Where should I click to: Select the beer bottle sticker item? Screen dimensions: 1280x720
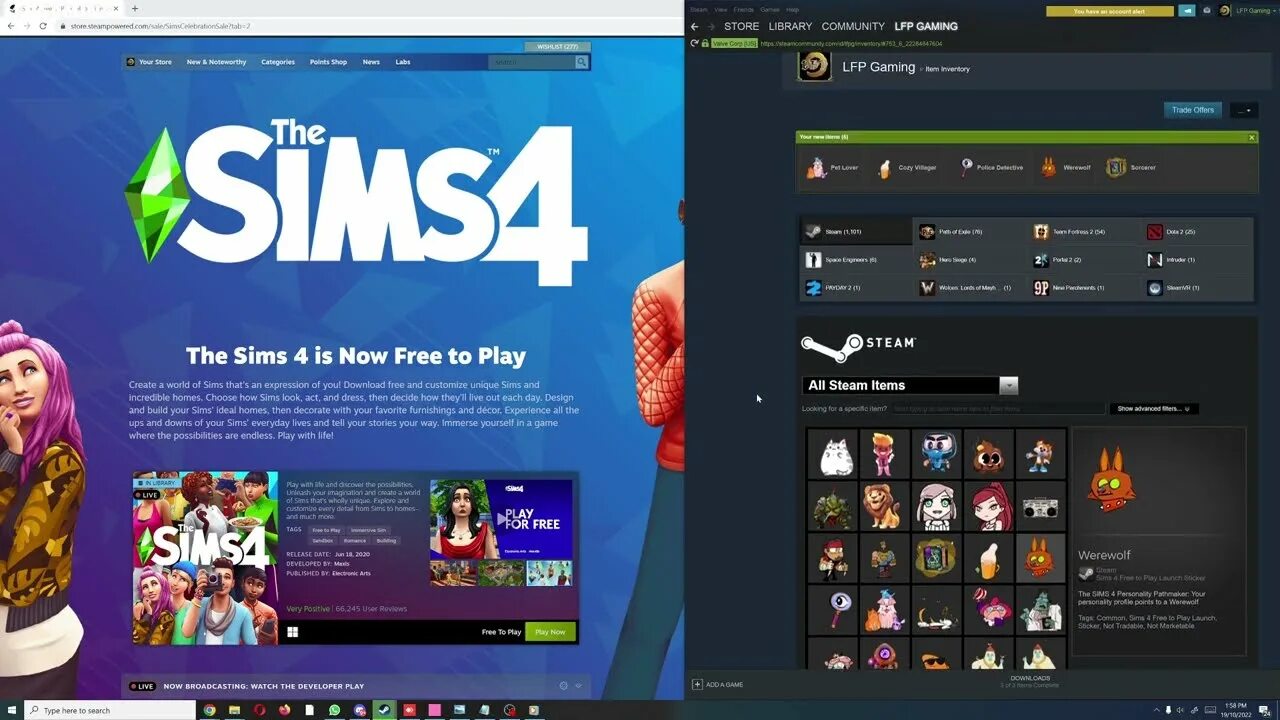coord(989,559)
